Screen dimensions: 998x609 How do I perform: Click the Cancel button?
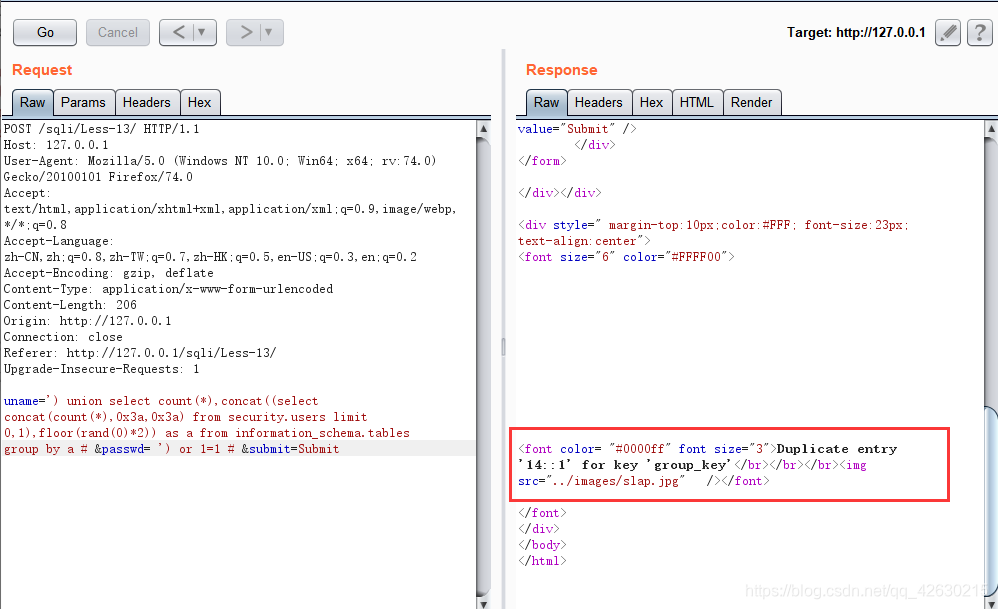(118, 32)
